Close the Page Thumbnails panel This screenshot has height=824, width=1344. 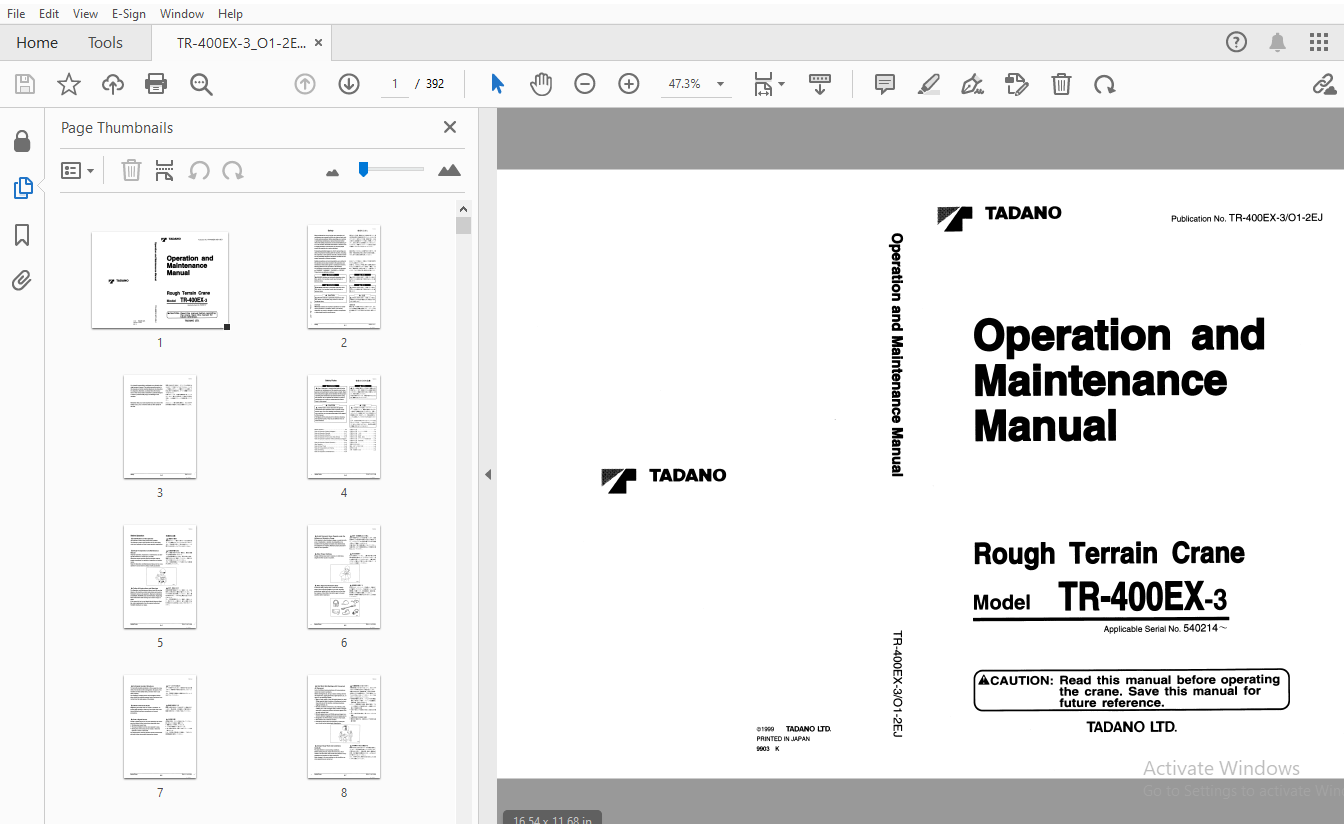tap(450, 127)
